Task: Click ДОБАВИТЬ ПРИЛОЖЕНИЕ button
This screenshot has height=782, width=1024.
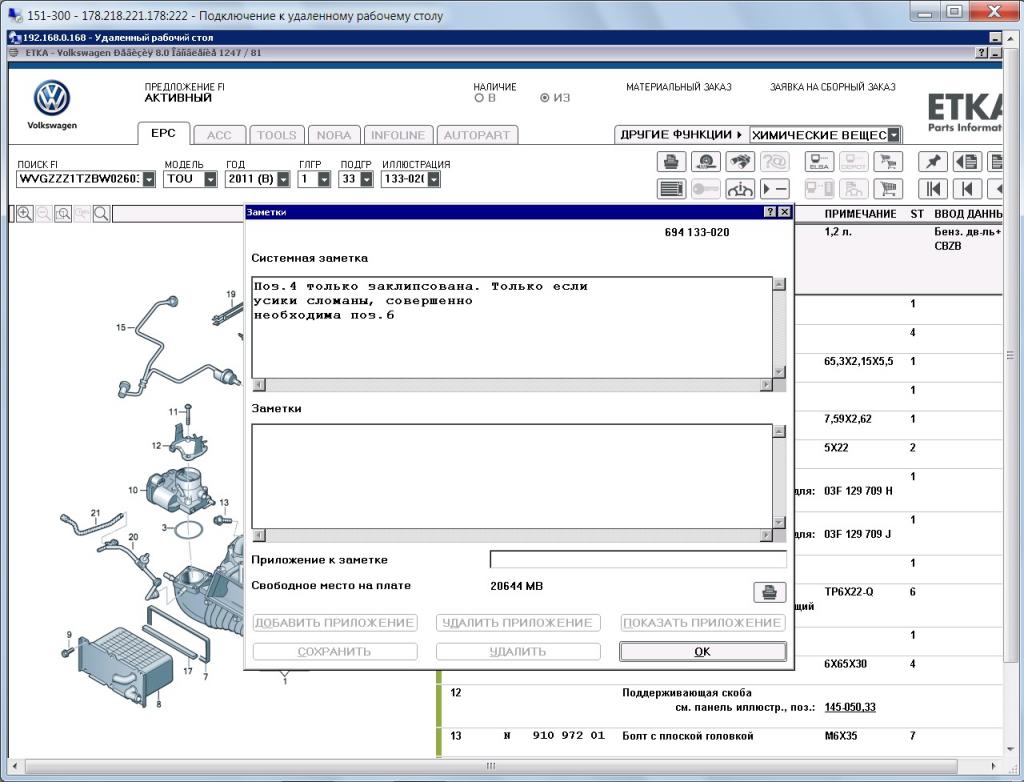Action: (x=334, y=623)
